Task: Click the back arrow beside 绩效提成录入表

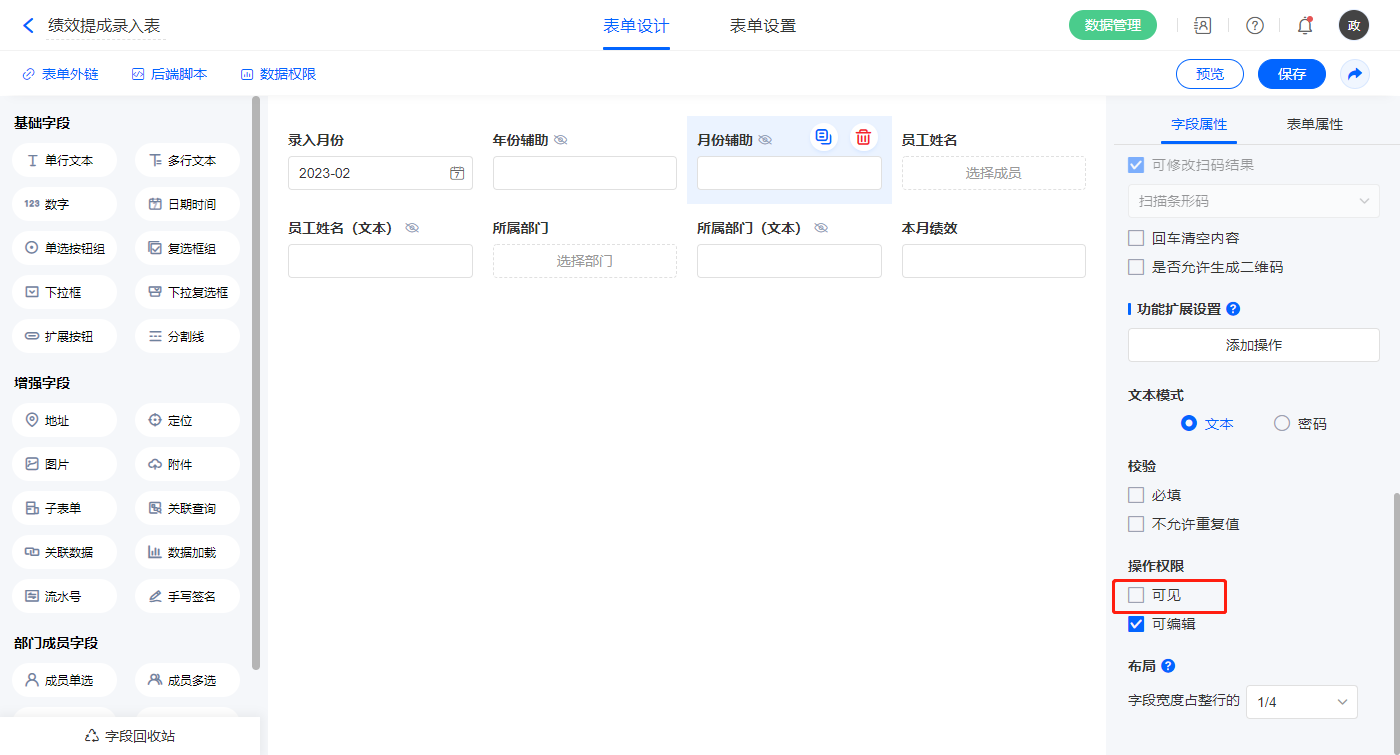Action: 28,26
